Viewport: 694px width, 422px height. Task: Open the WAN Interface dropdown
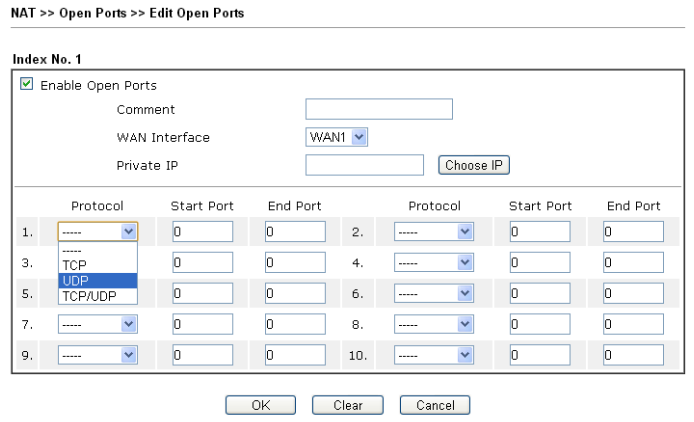(337, 137)
